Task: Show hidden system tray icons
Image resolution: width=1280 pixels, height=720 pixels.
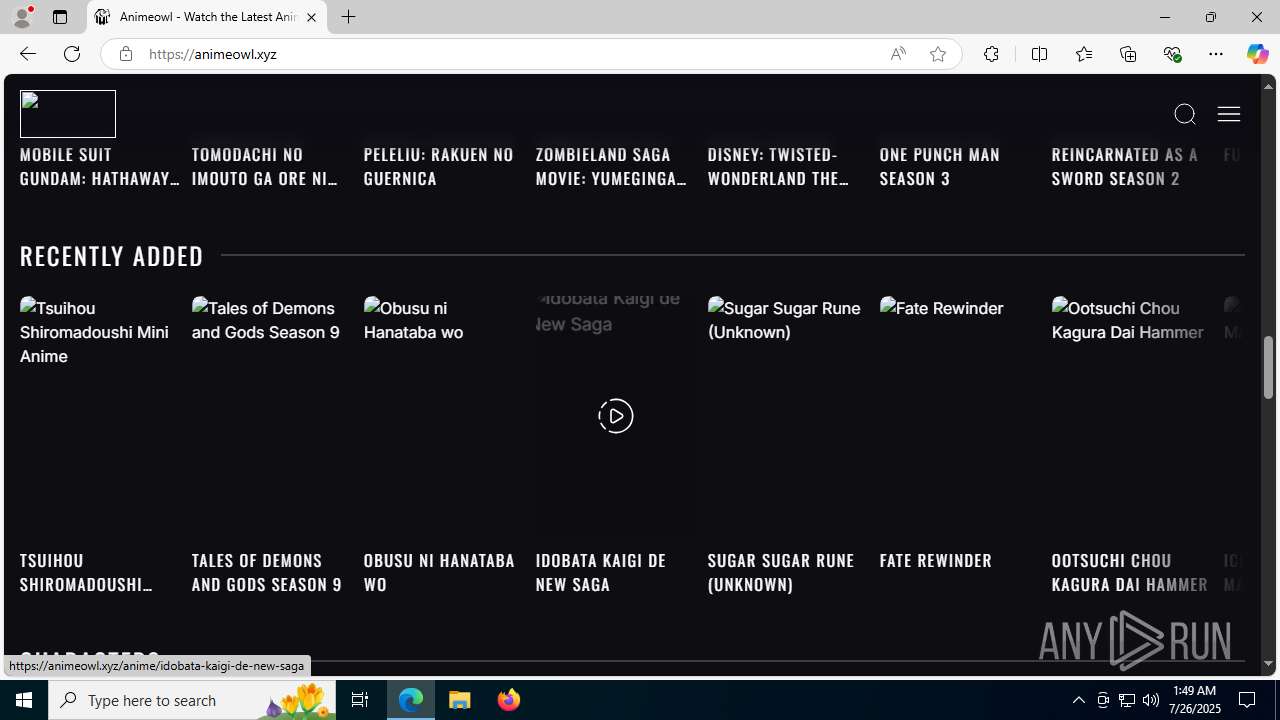Action: point(1078,700)
